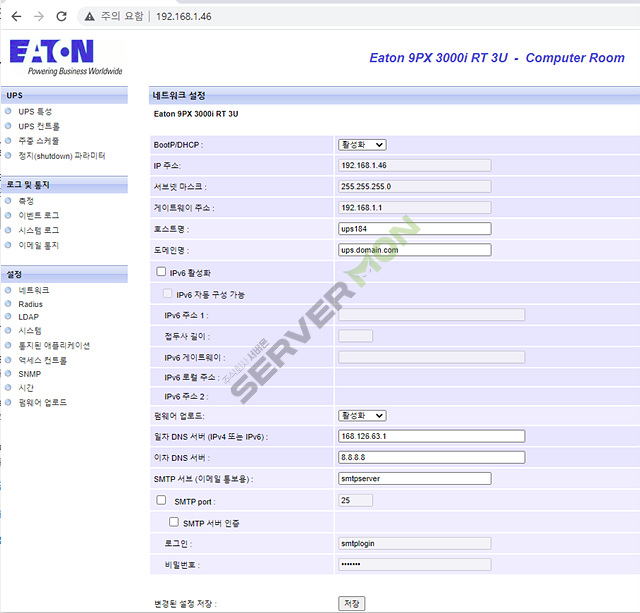Screen dimensions: 640x613
Task: Click the 비밀번호 password field
Action: coord(415,564)
